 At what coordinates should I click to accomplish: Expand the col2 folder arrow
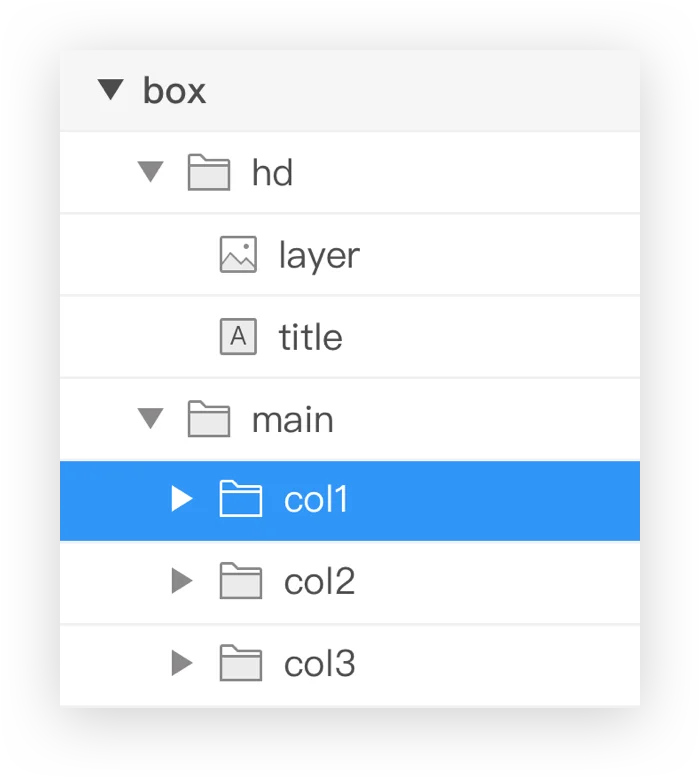tap(181, 581)
